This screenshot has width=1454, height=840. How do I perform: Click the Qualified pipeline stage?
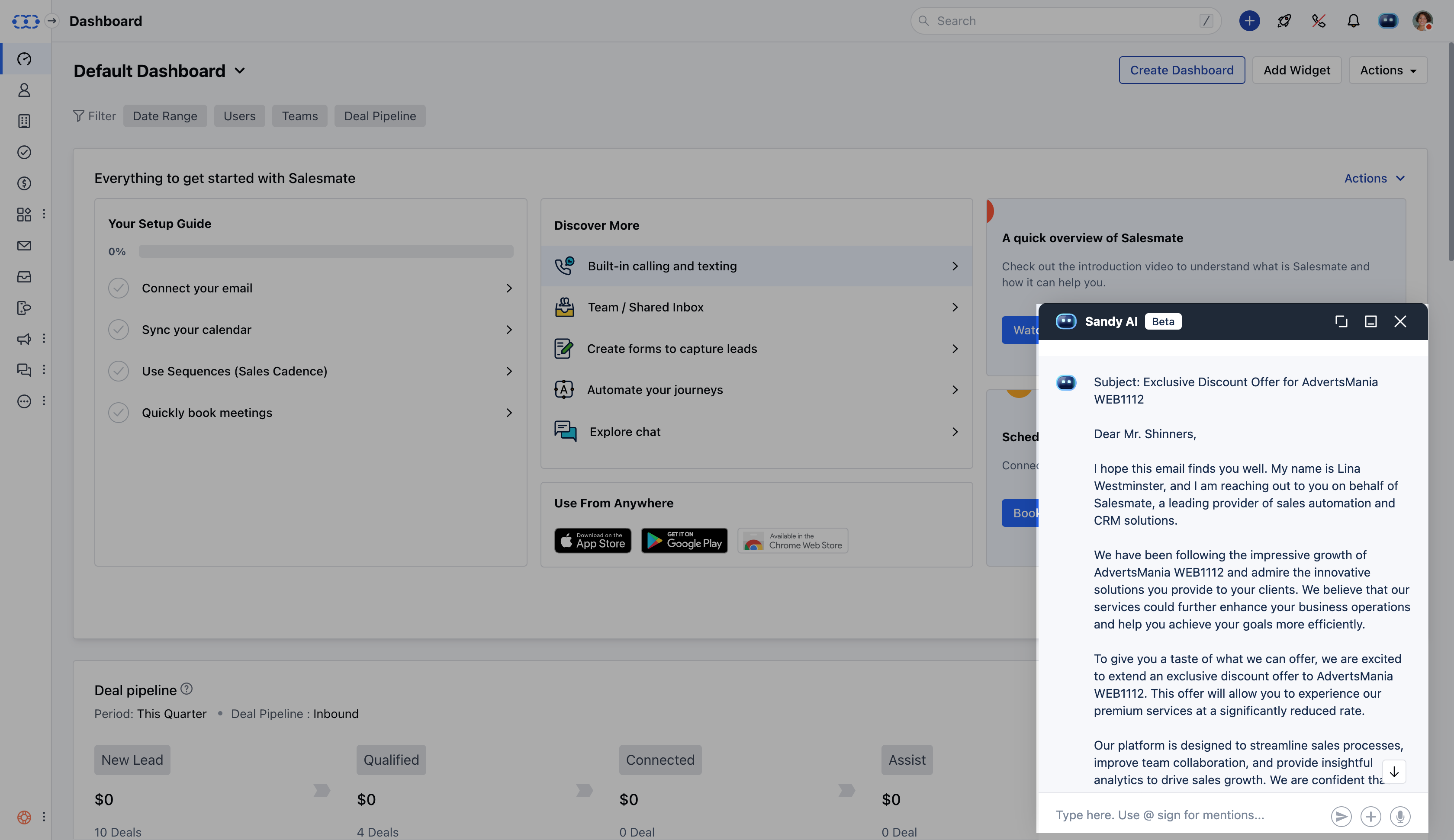coord(391,760)
